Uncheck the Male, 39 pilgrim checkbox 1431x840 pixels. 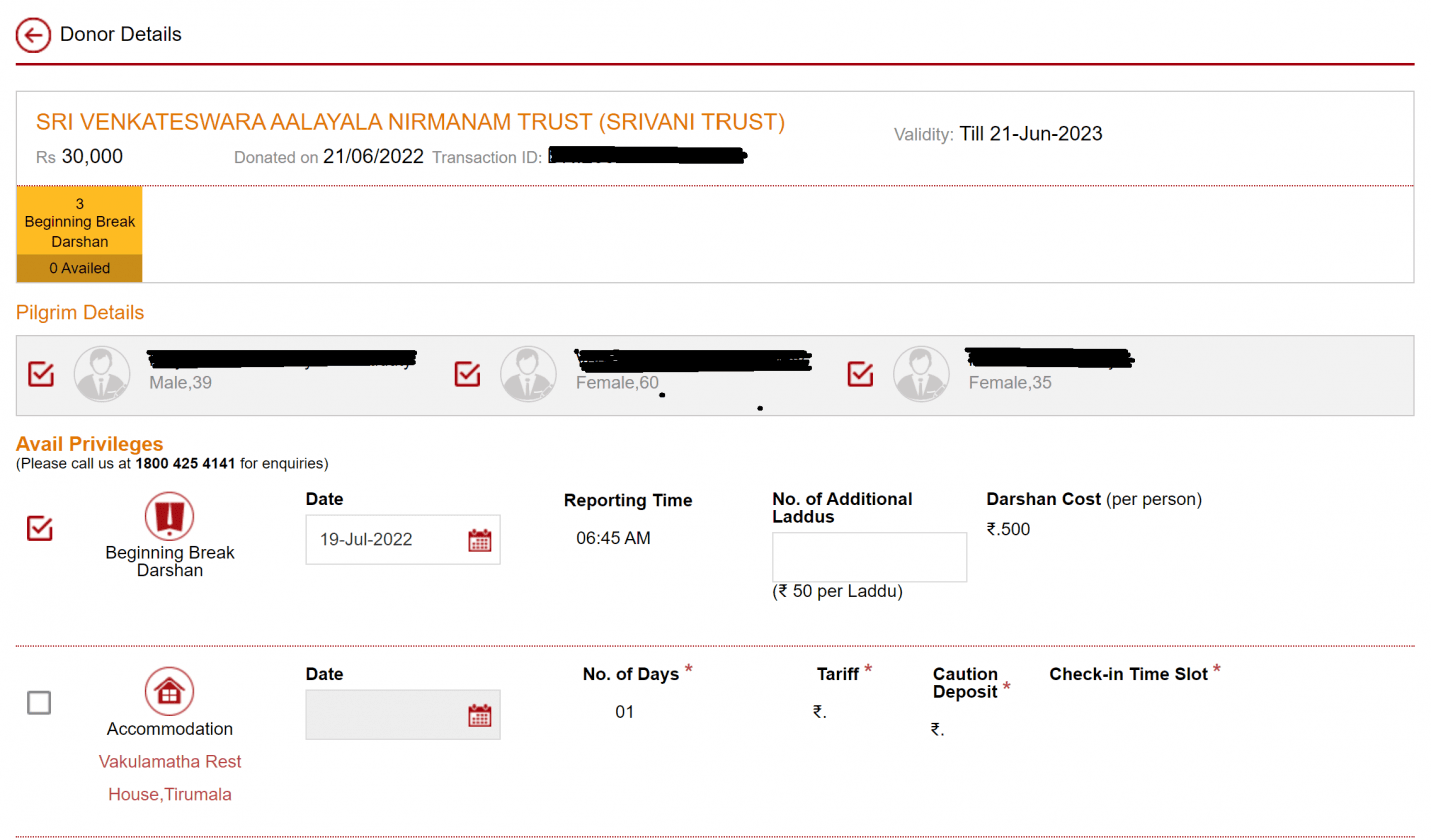click(41, 374)
